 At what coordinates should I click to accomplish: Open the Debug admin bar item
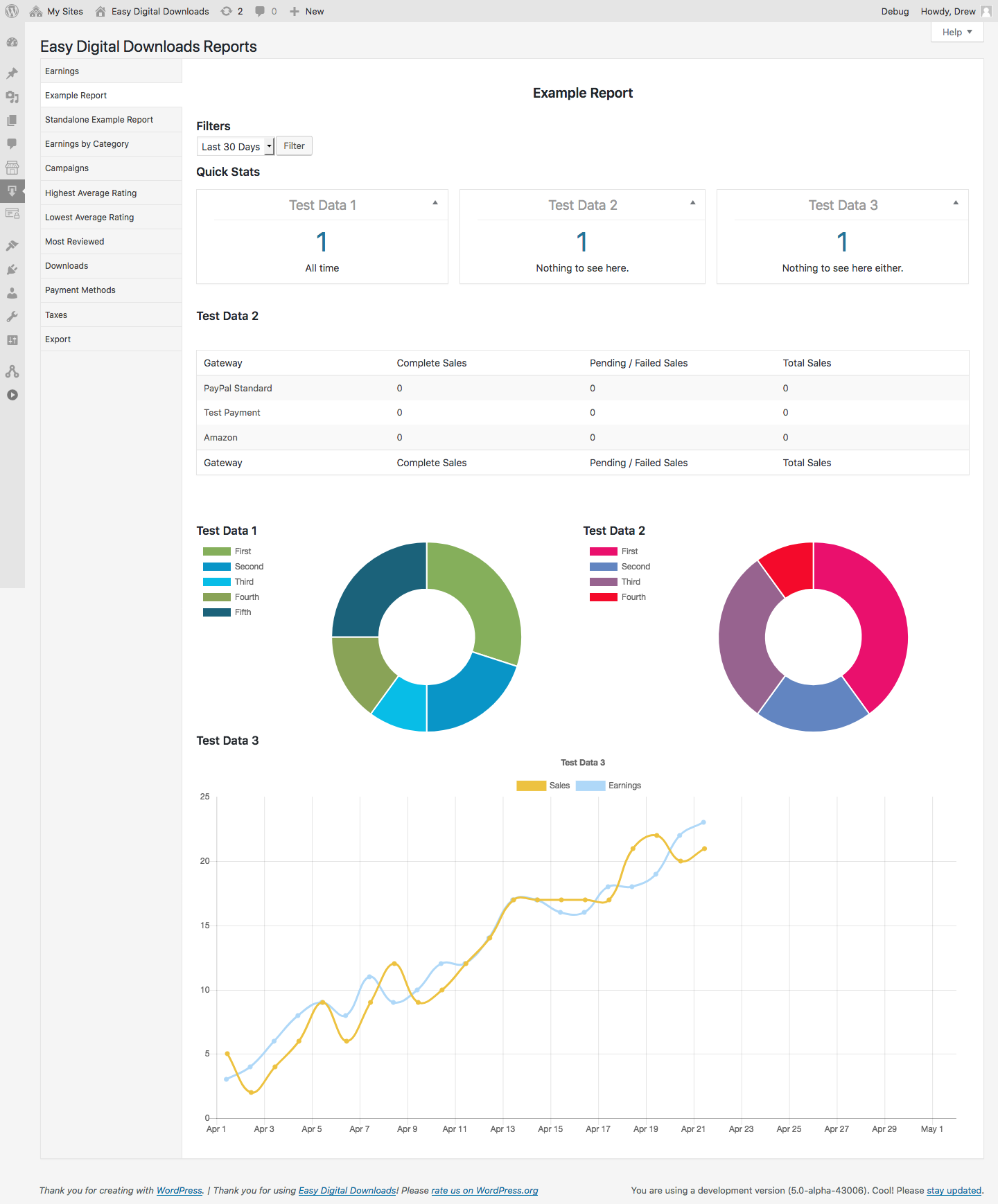point(895,11)
